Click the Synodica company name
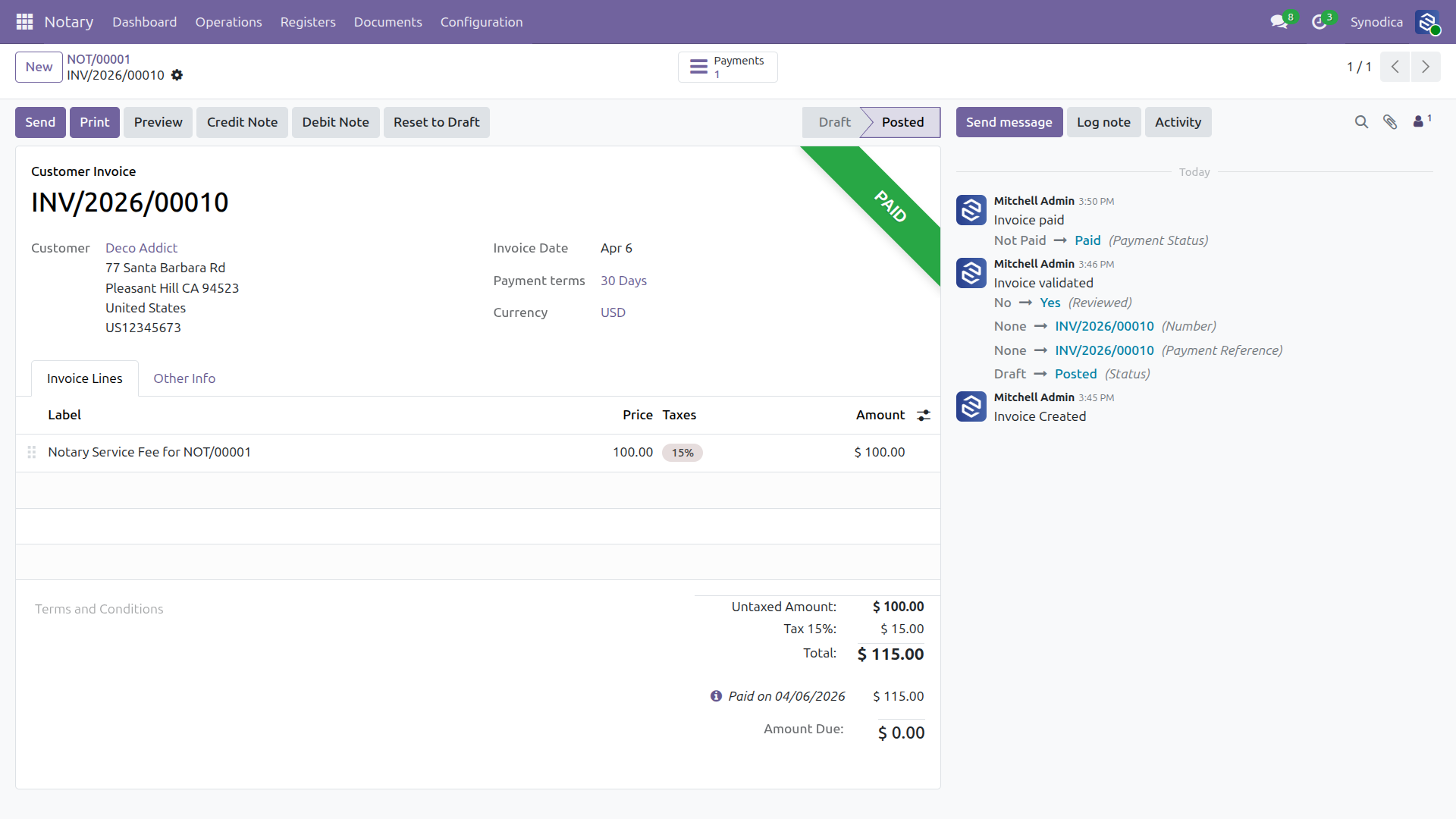This screenshot has height=819, width=1456. click(1376, 22)
